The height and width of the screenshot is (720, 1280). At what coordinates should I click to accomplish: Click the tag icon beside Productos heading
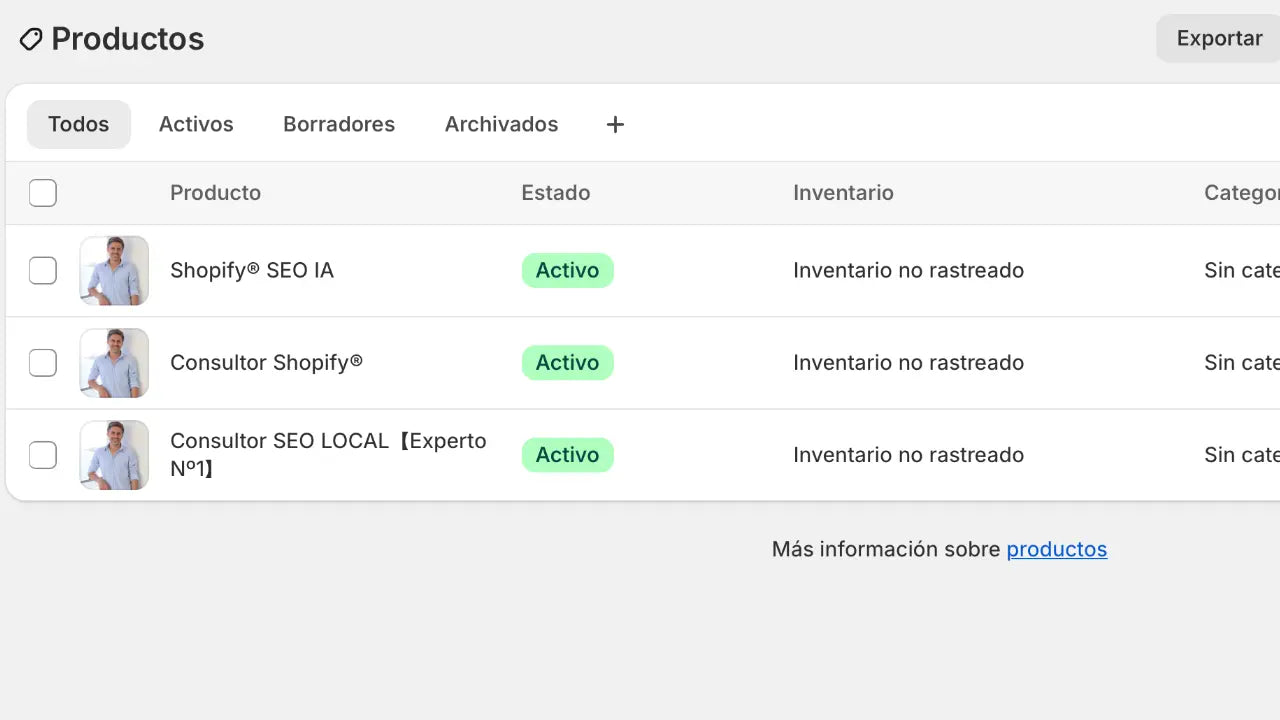pyautogui.click(x=30, y=38)
